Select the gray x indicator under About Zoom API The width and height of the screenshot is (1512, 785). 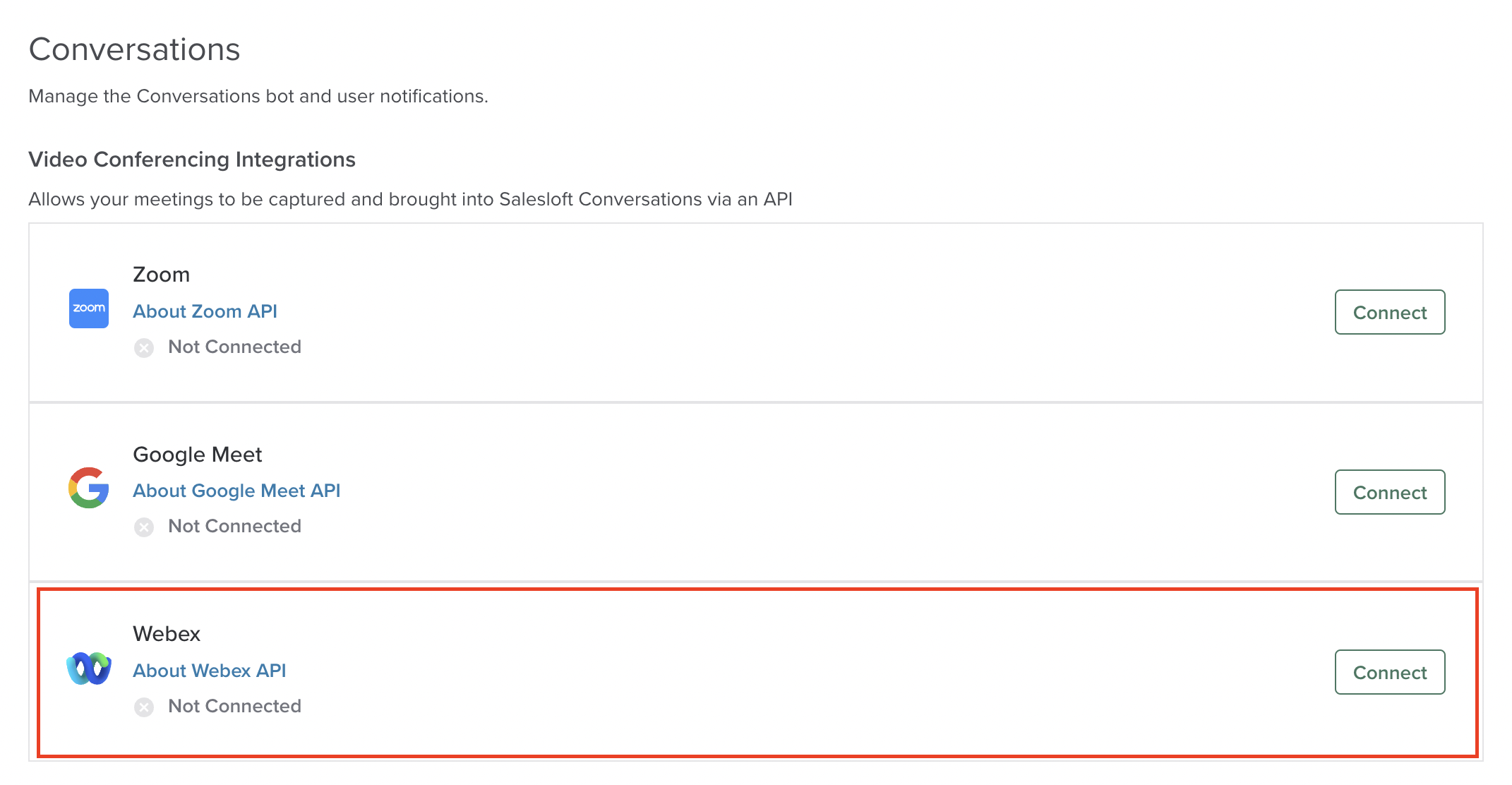pos(144,347)
